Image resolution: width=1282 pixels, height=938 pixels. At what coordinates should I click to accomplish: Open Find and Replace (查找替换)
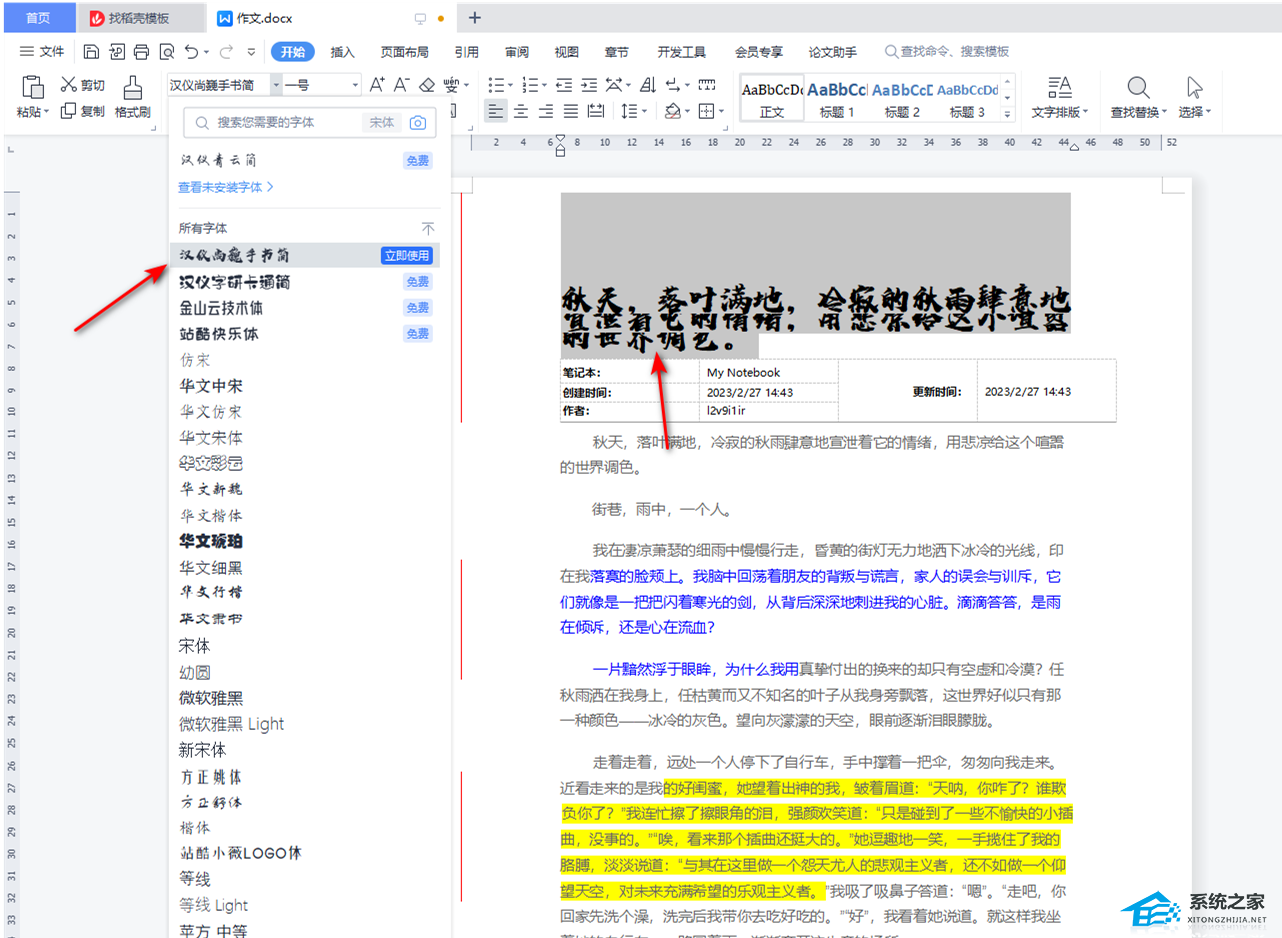[x=1138, y=97]
